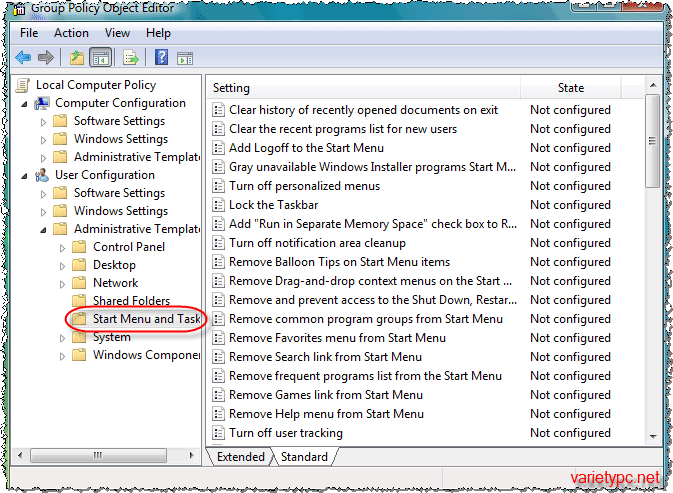Collapse the User Configuration node
The width and height of the screenshot is (673, 493).
(x=24, y=176)
